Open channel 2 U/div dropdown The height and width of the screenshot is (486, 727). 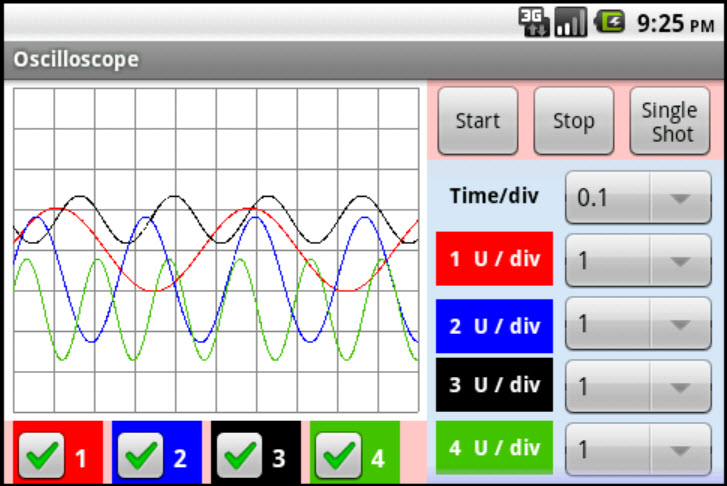coord(638,324)
